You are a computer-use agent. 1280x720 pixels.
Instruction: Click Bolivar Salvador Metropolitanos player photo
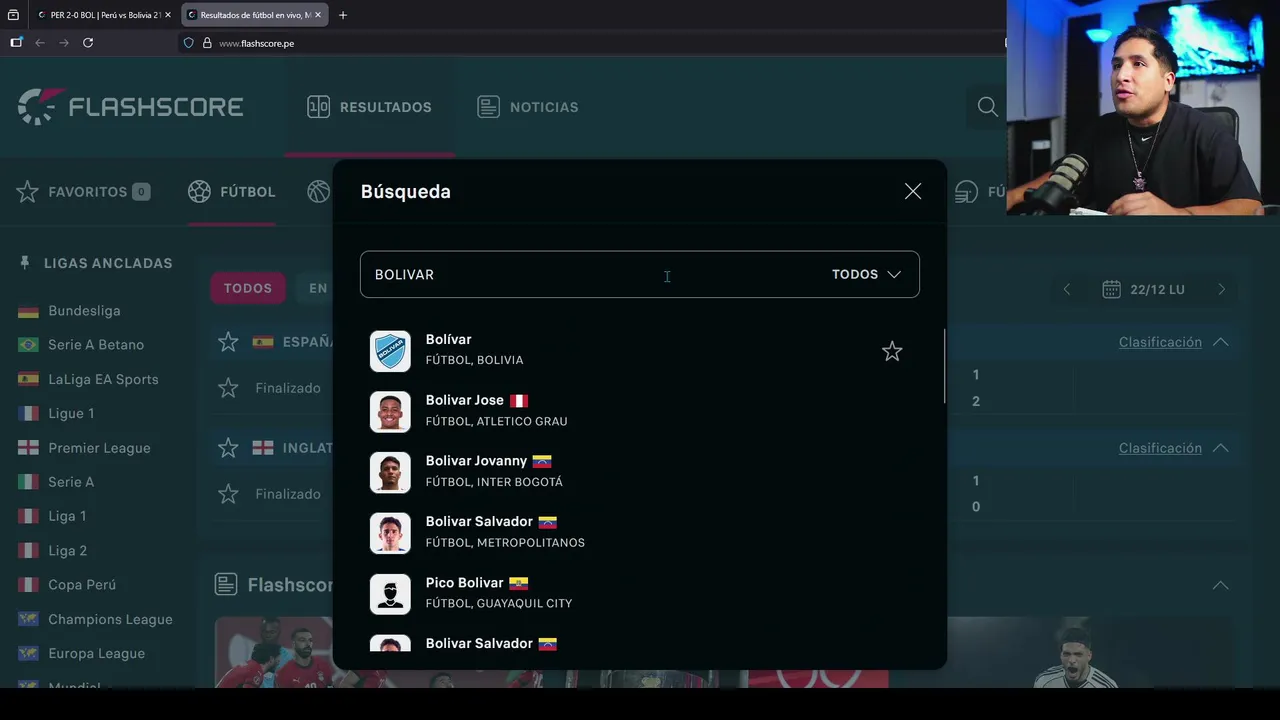coord(390,533)
